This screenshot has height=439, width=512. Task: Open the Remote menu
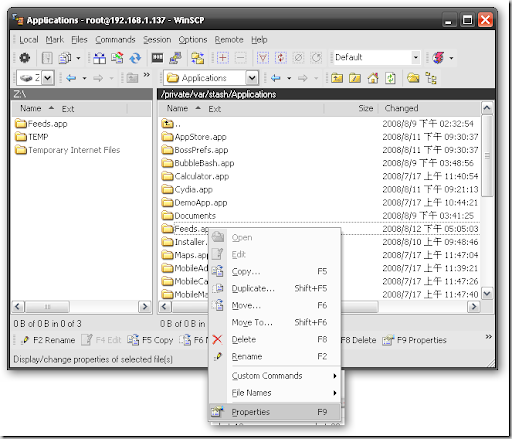pyautogui.click(x=229, y=40)
